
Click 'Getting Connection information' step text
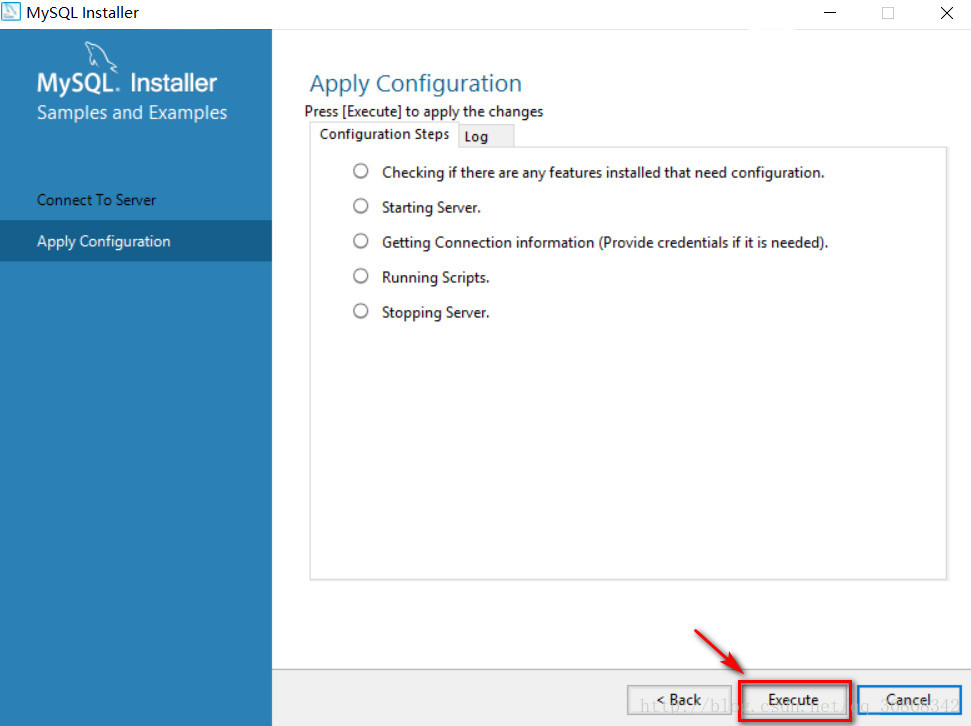click(605, 242)
